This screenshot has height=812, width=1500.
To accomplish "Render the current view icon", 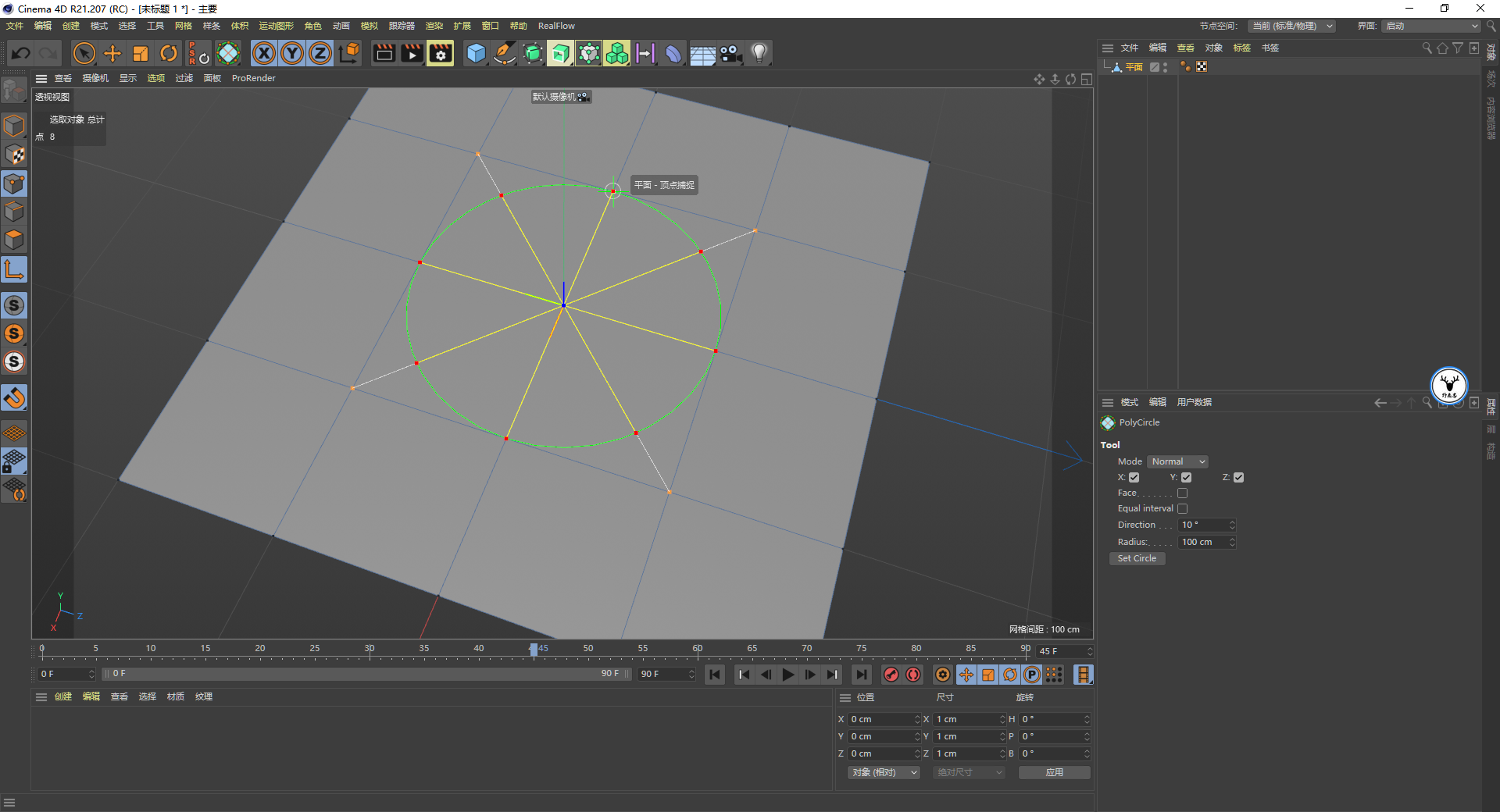I will click(x=384, y=53).
